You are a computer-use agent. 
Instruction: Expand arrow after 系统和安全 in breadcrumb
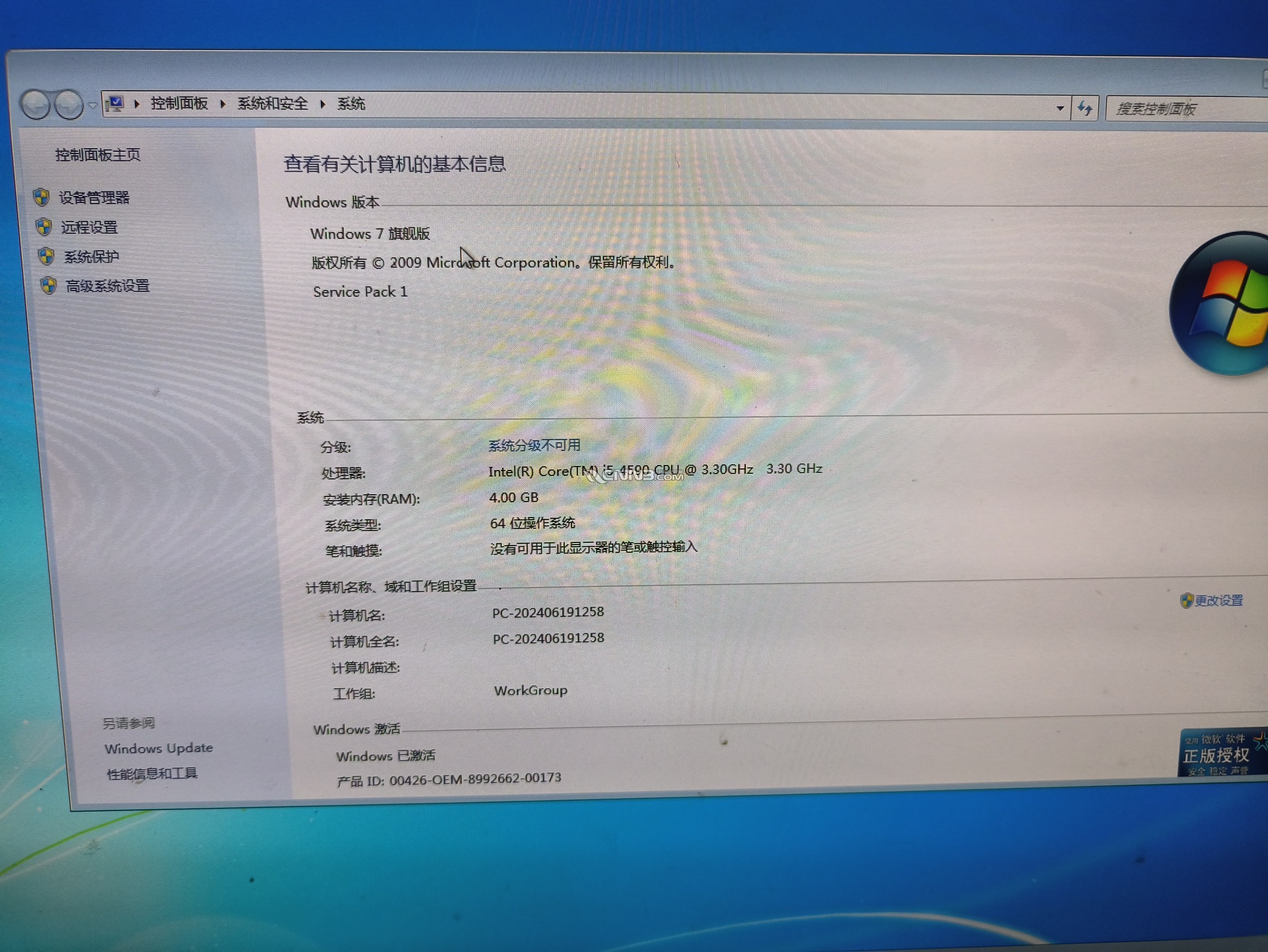pyautogui.click(x=322, y=104)
